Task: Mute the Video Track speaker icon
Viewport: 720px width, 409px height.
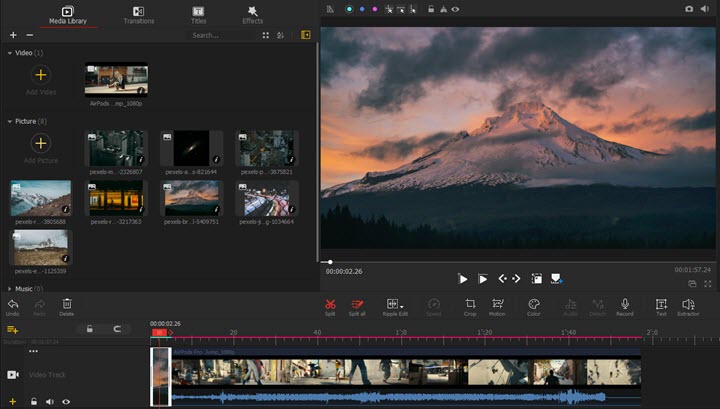Action: coord(50,401)
